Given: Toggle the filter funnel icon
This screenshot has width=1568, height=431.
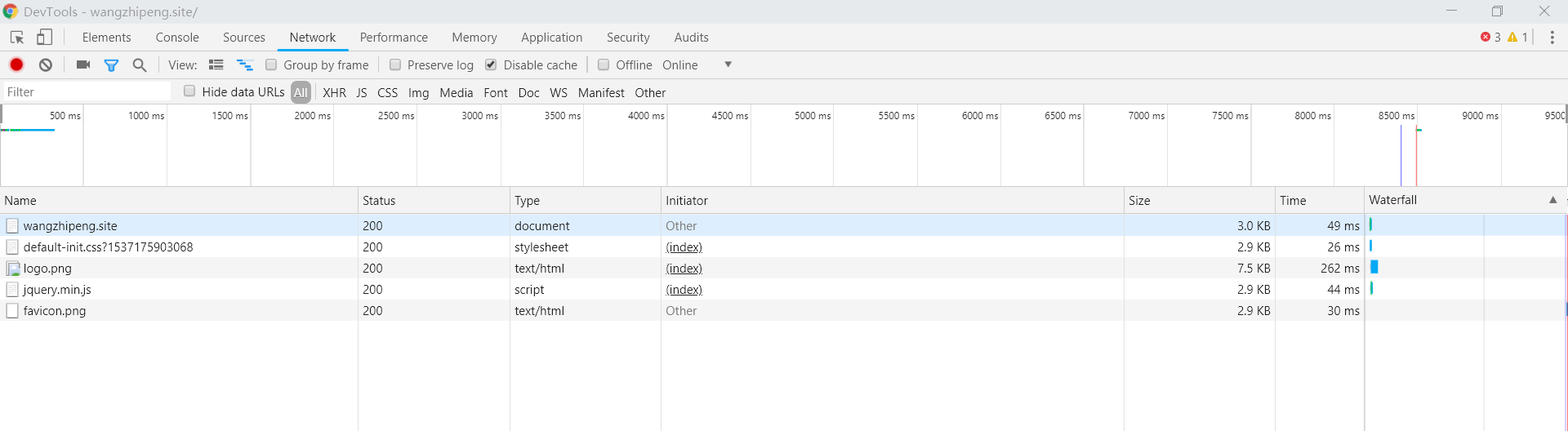Looking at the screenshot, I should coord(111,64).
